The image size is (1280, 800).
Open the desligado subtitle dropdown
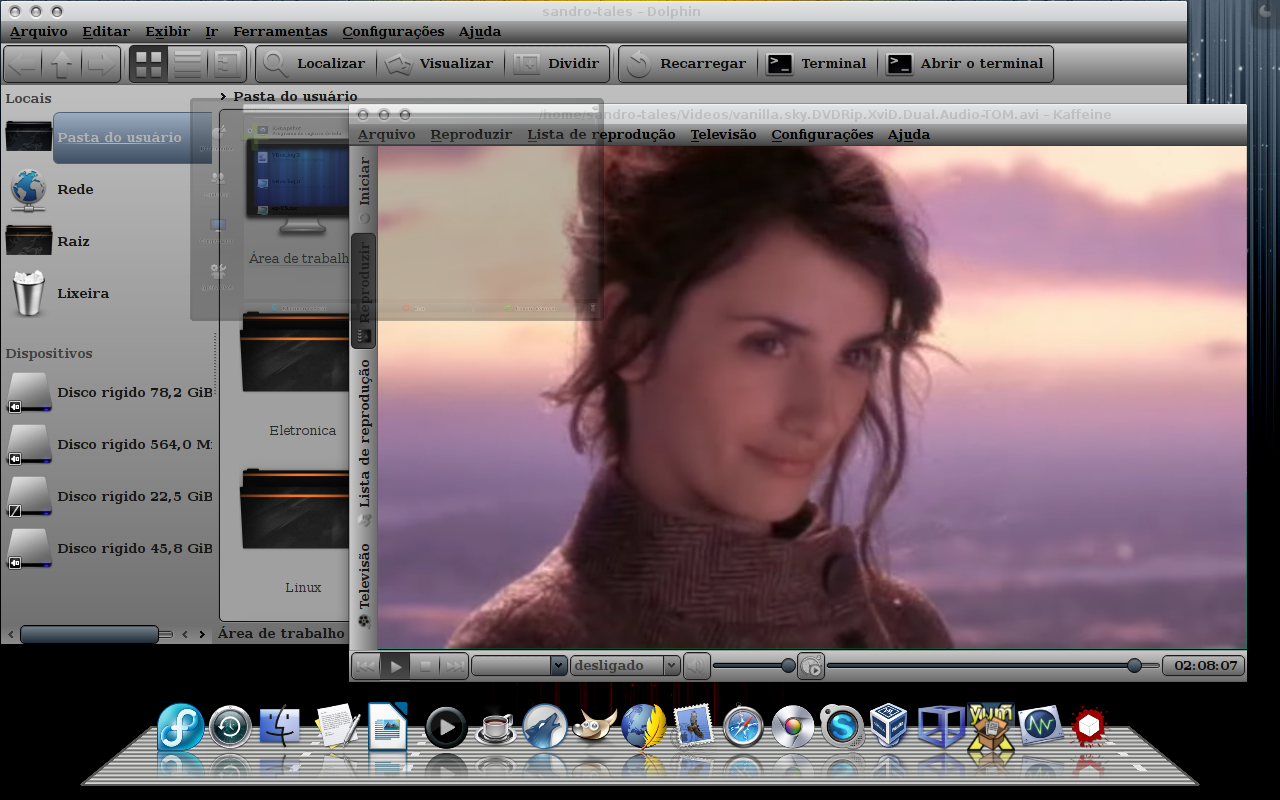click(625, 665)
